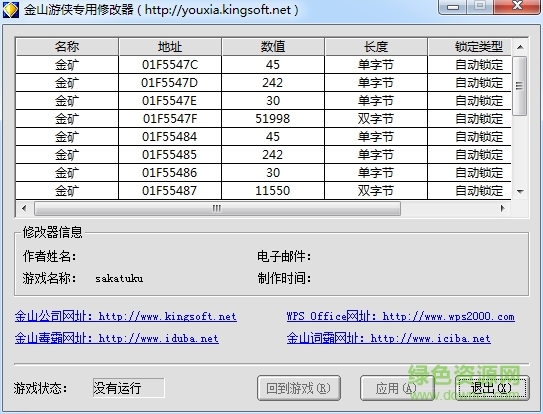
Task: Select address cell 01F55487
Action: point(170,191)
